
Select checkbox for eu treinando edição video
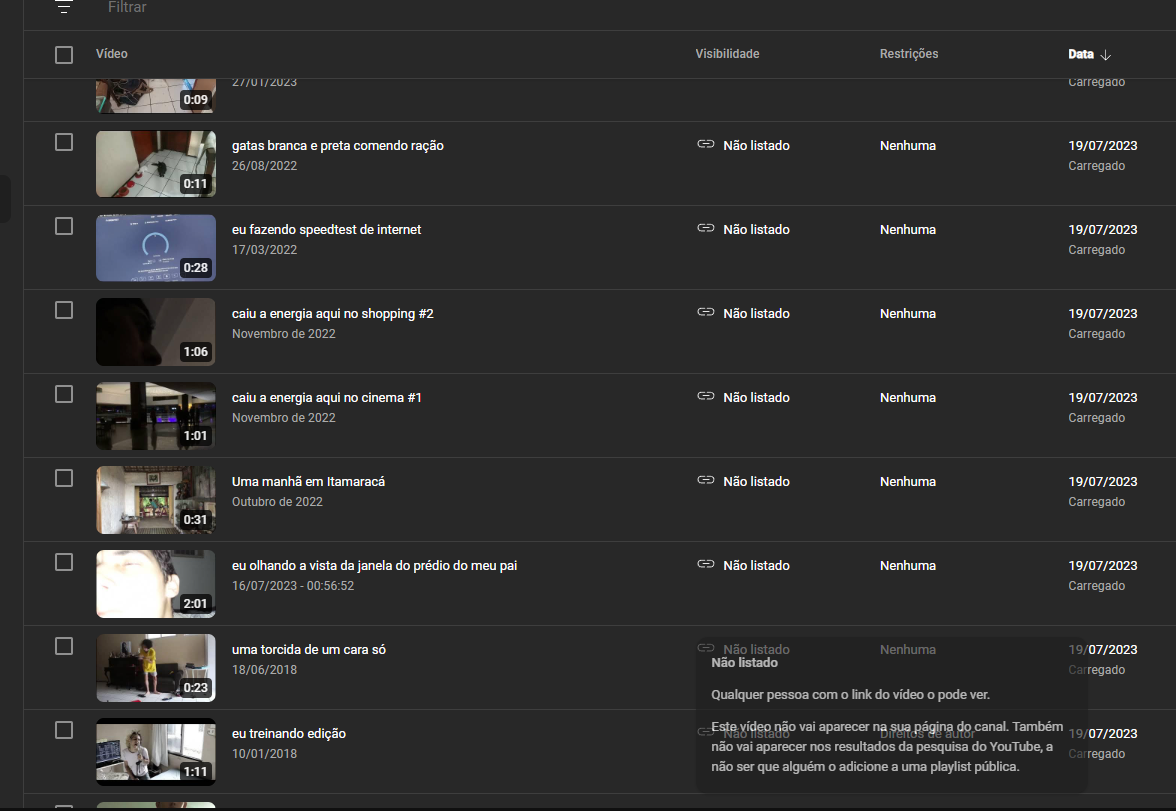click(64, 731)
